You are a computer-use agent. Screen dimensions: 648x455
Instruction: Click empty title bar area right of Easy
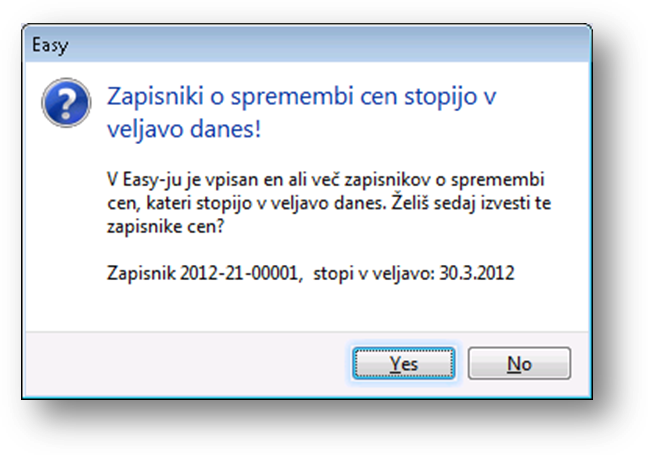pyautogui.click(x=331, y=45)
